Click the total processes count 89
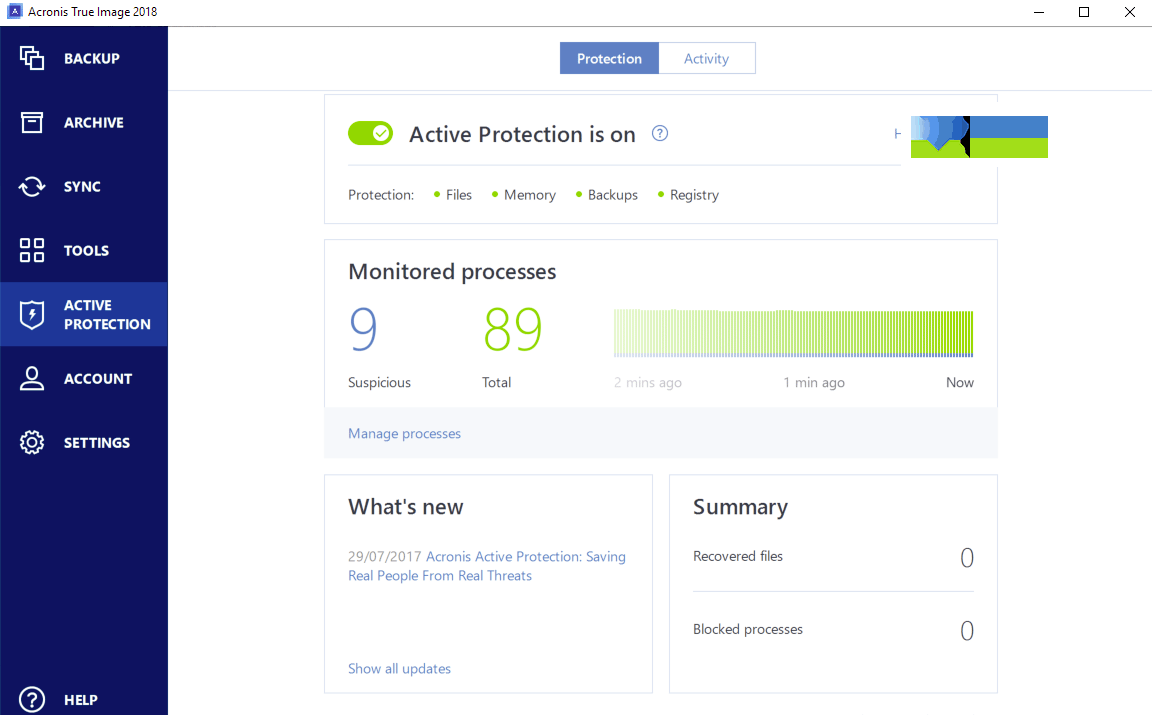This screenshot has width=1152, height=715. [x=513, y=328]
